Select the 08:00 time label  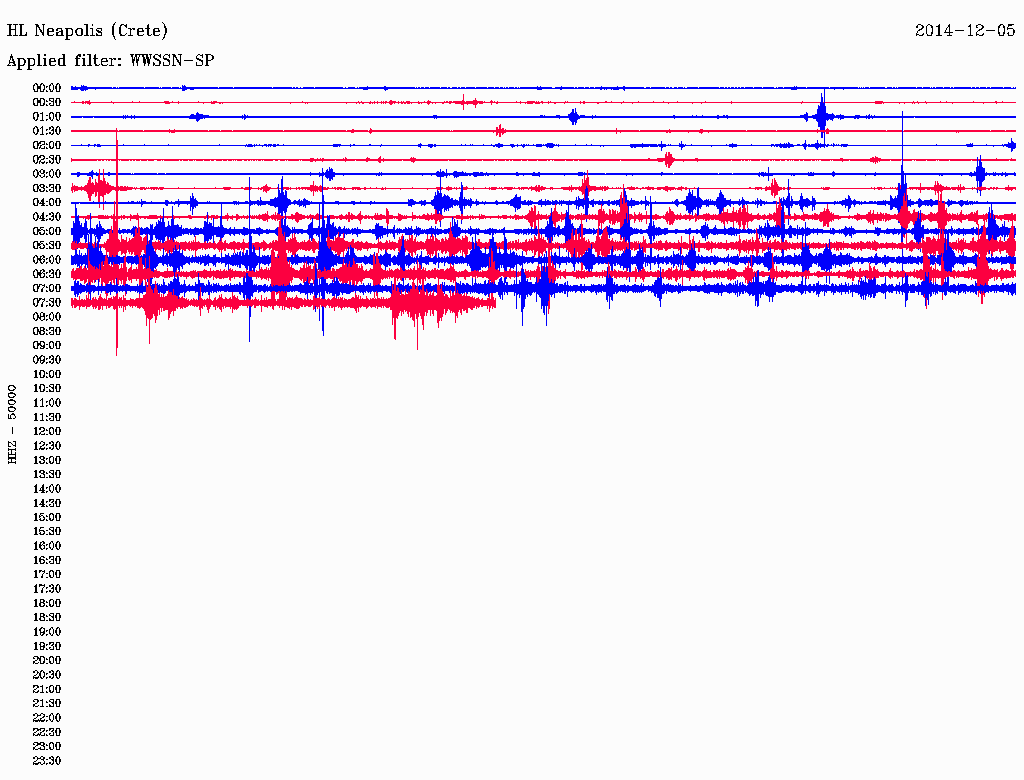[x=47, y=317]
